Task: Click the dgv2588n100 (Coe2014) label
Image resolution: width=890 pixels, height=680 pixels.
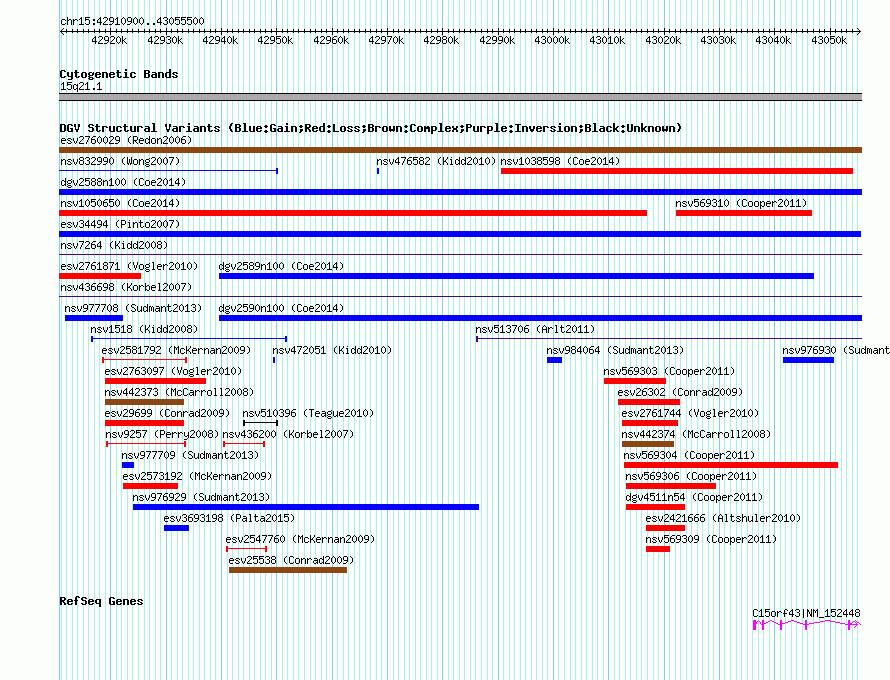Action: coord(123,182)
